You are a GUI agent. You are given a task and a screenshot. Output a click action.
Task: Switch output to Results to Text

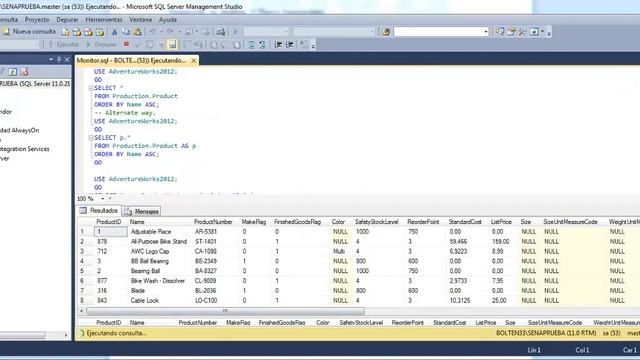tap(213, 44)
